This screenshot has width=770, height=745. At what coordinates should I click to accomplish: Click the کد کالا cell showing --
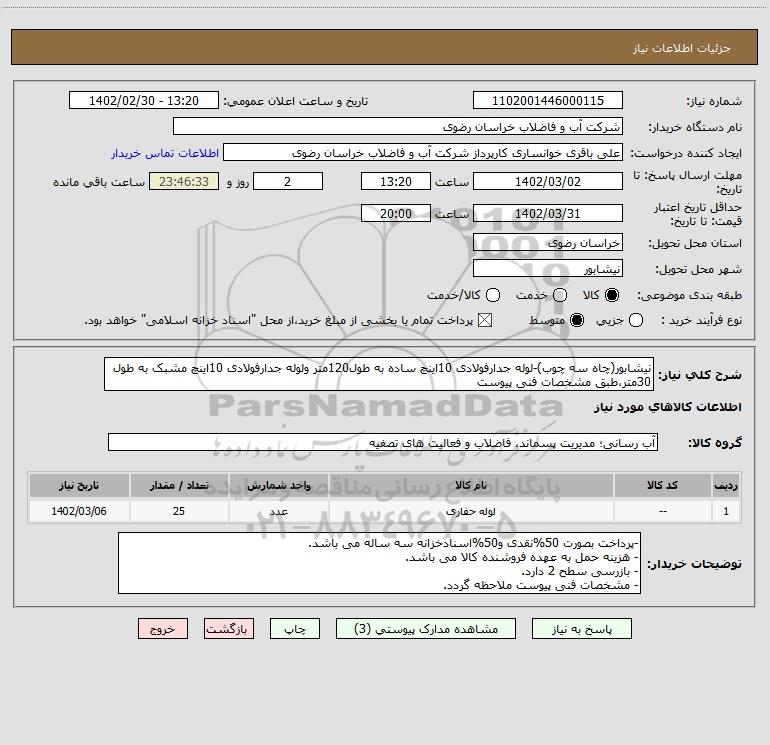point(663,511)
